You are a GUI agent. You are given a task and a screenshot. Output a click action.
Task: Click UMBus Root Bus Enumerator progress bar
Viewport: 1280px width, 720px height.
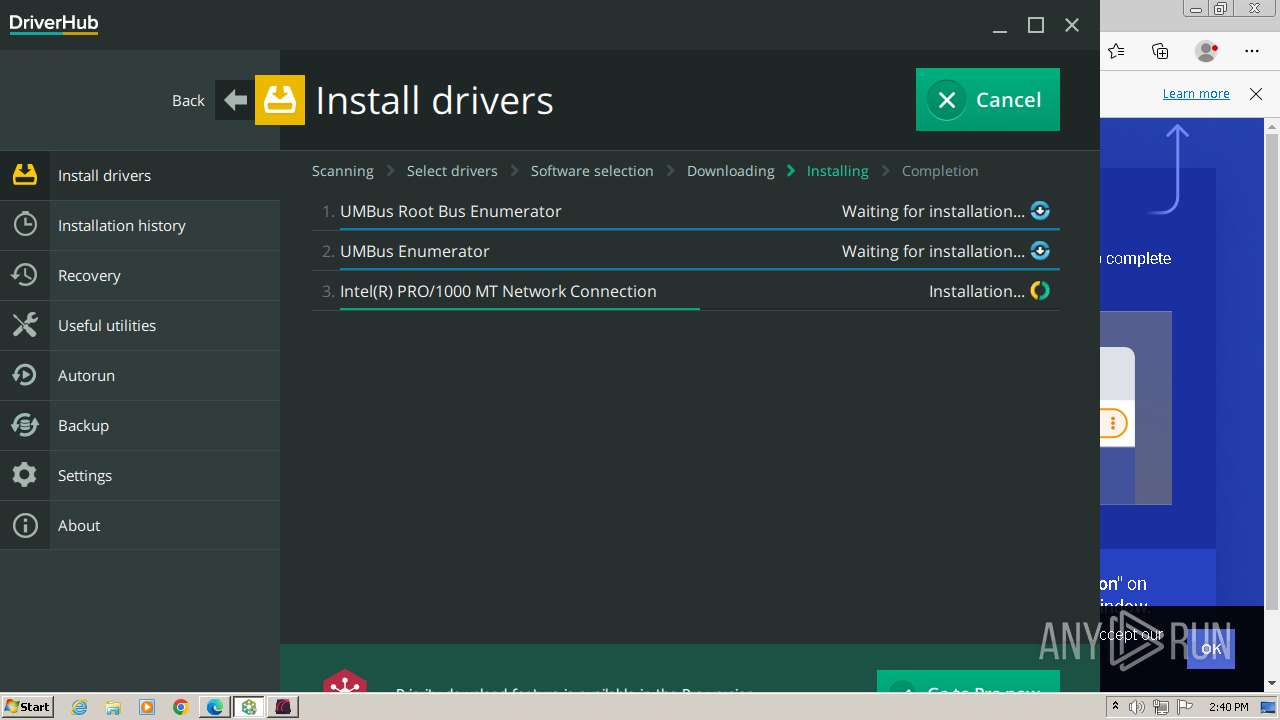click(x=700, y=229)
